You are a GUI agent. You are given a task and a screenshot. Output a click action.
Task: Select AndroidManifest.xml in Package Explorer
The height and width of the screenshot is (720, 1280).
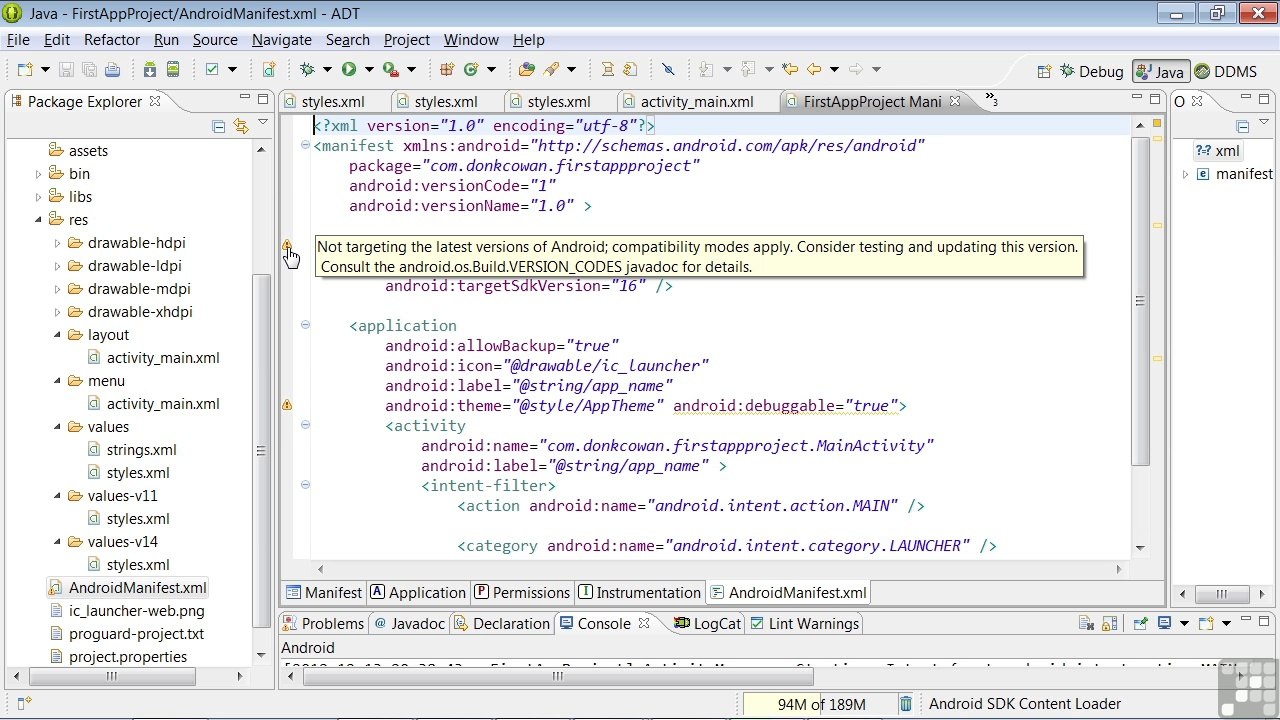pyautogui.click(x=137, y=588)
